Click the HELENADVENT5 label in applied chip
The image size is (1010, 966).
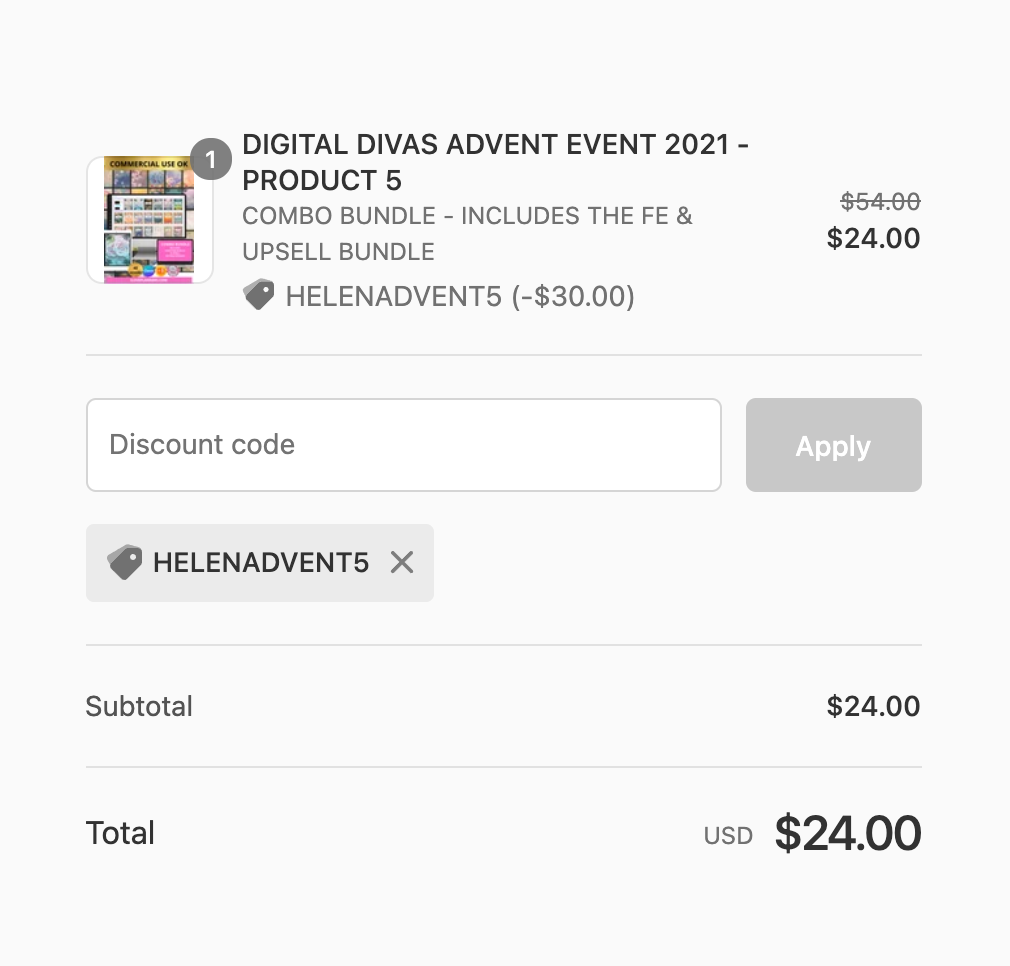point(261,563)
